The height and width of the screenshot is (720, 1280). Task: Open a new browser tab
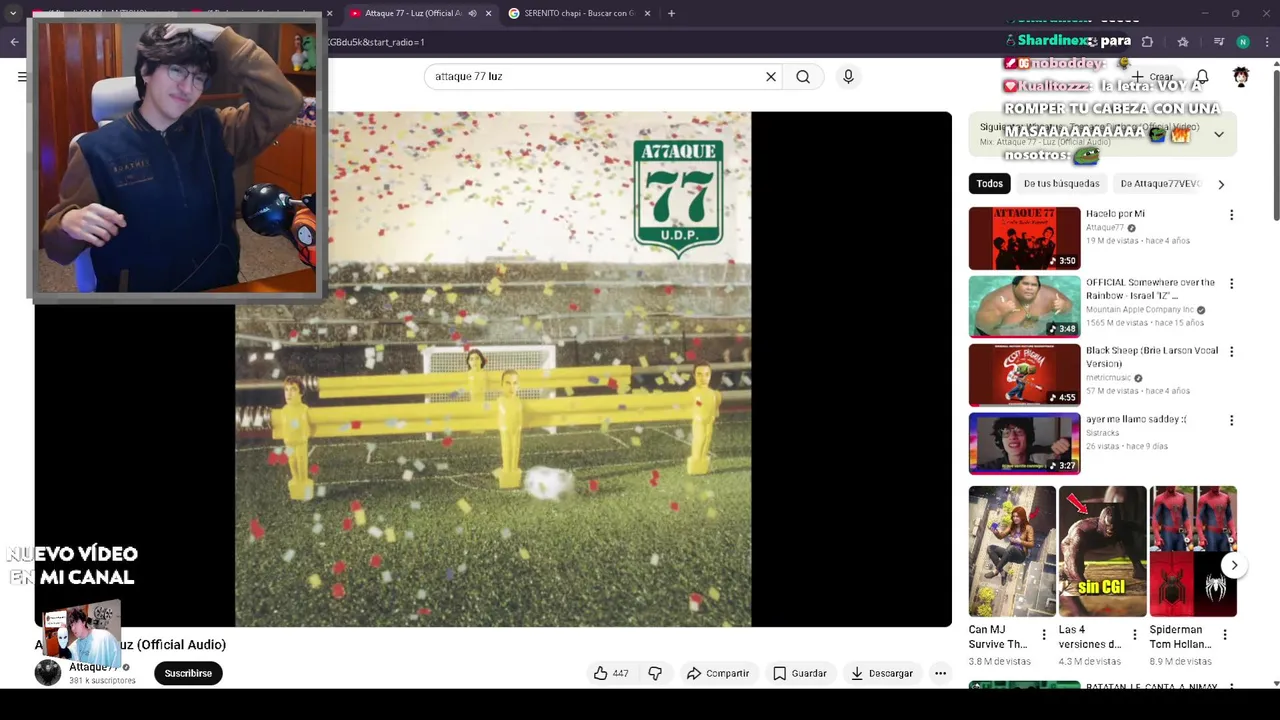(671, 14)
